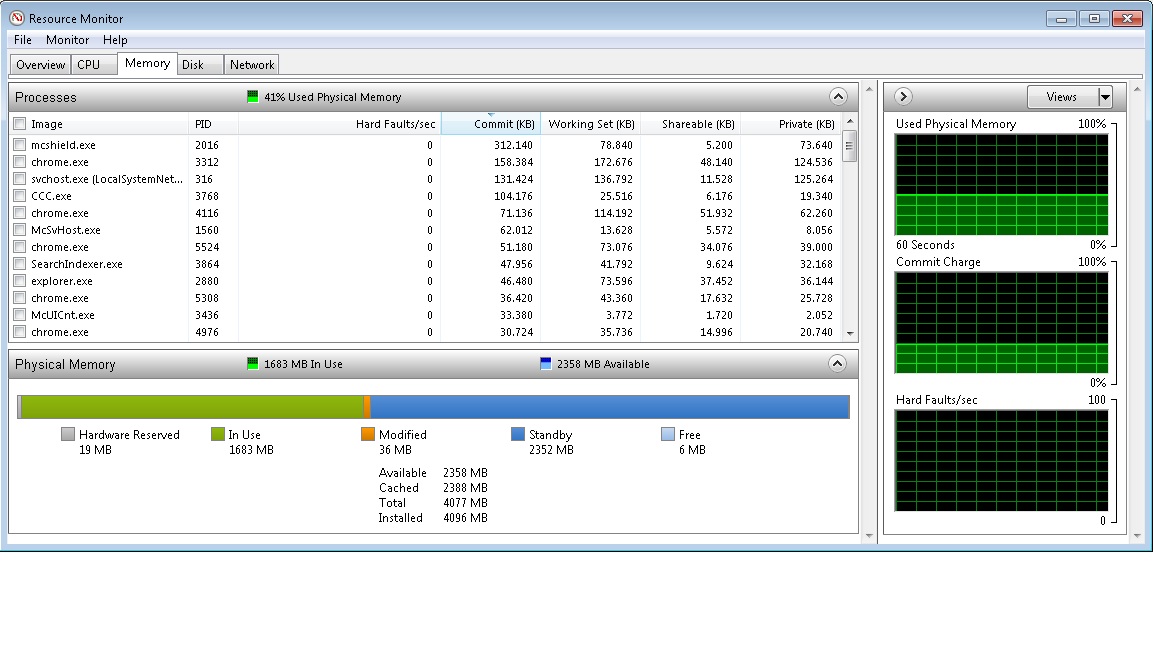Toggle the select-all Image header checkbox
Screen dimensions: 1153x648
point(20,124)
